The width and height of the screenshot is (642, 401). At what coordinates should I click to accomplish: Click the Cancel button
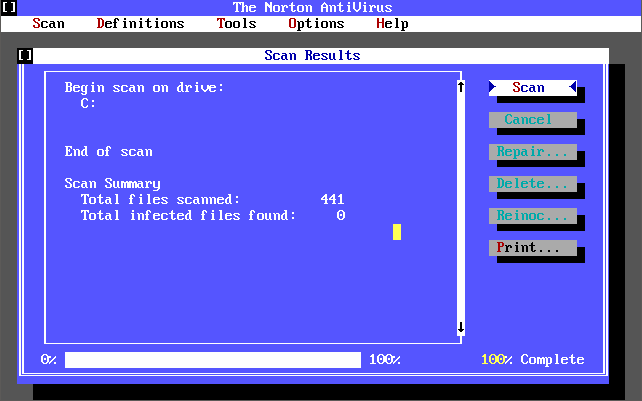532,120
